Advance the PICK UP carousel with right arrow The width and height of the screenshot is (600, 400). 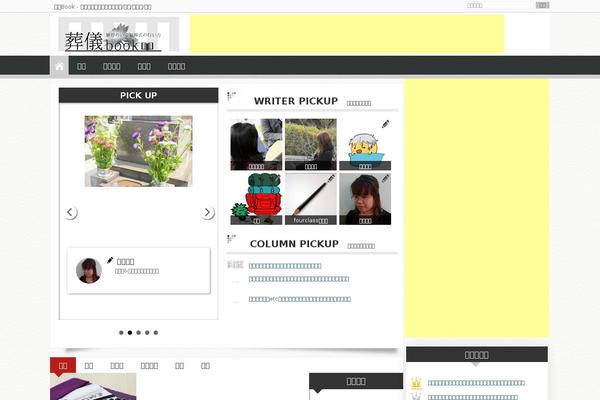tap(207, 212)
